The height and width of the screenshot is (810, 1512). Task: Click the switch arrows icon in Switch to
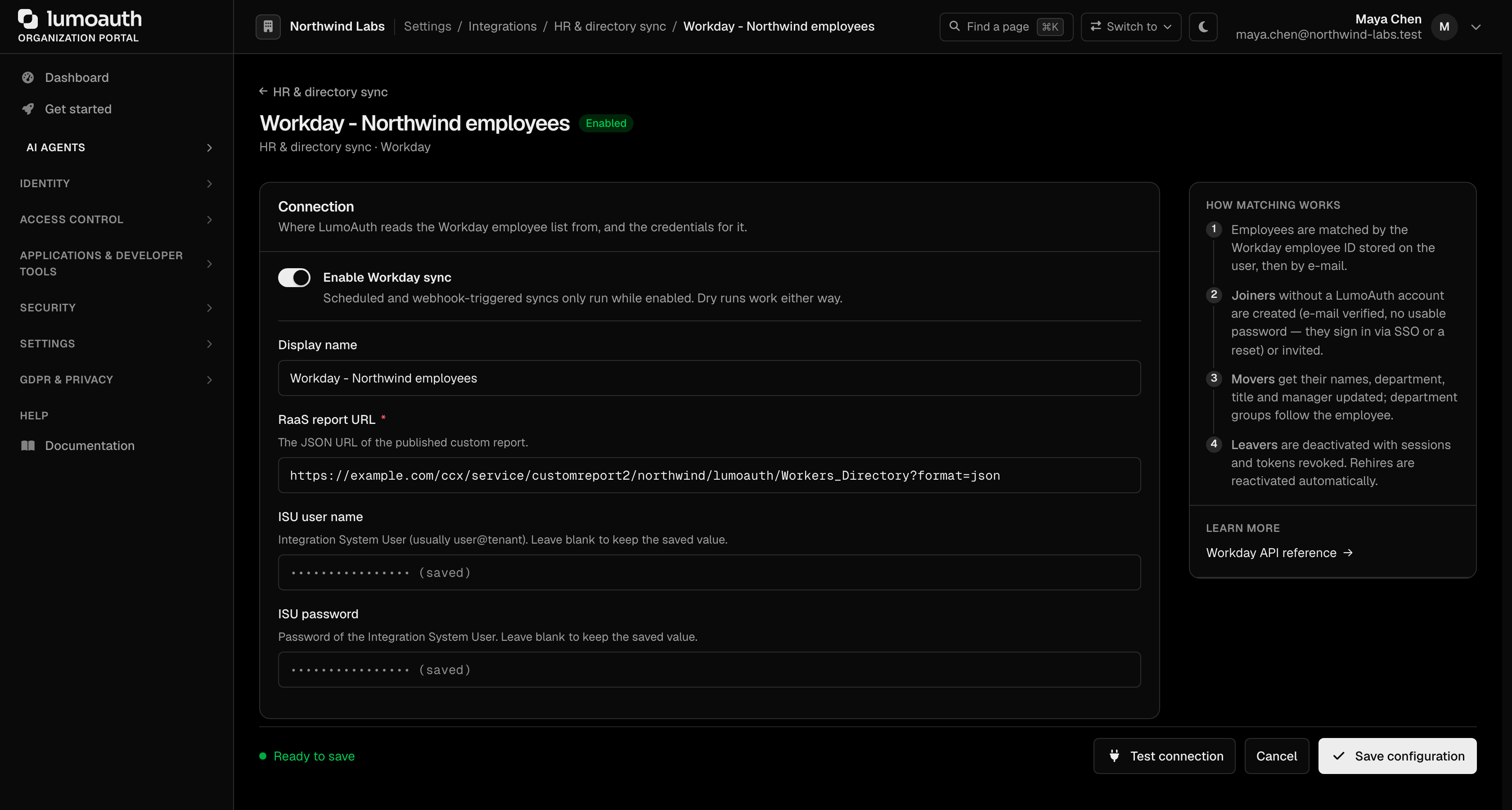pos(1095,27)
